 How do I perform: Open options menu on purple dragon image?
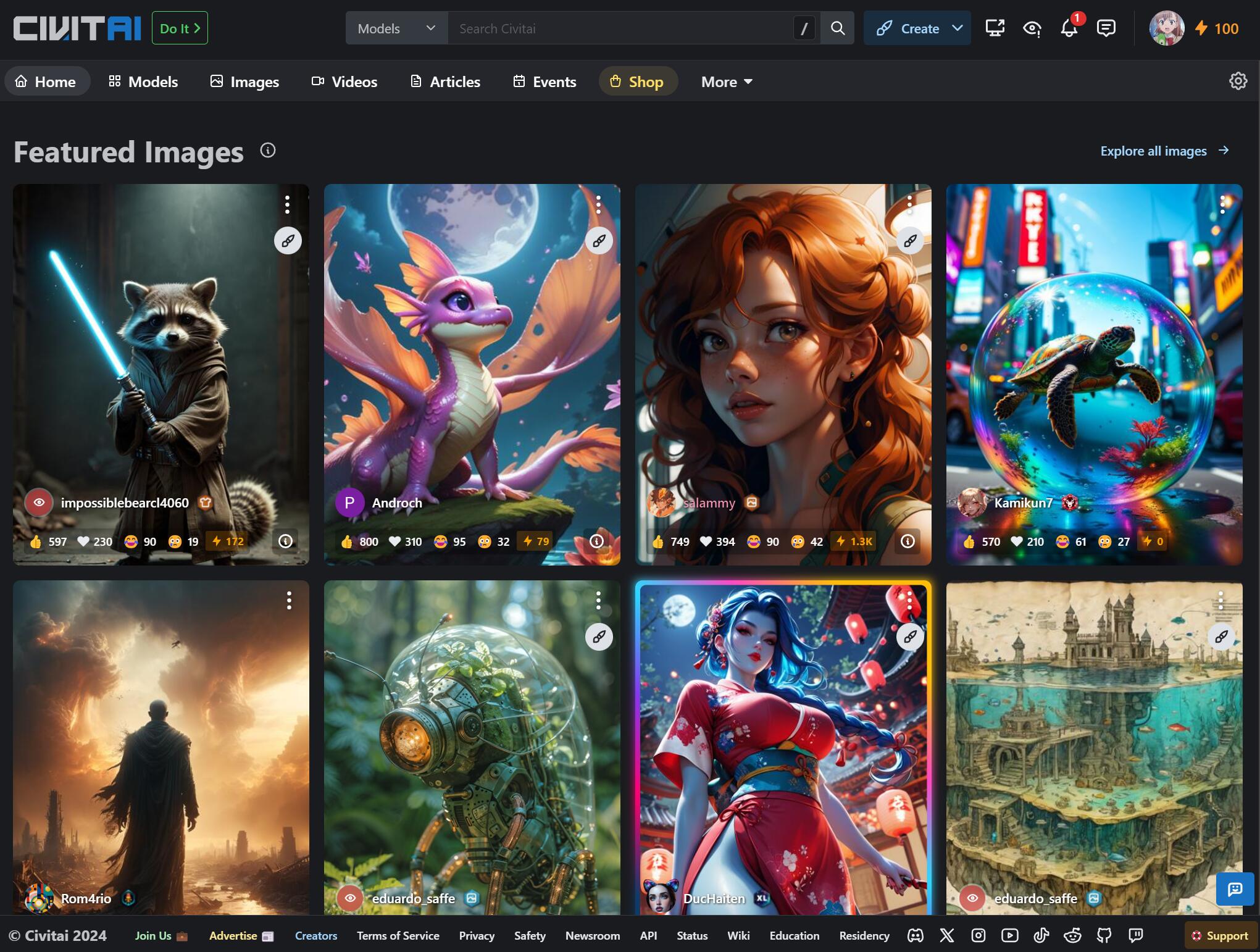pyautogui.click(x=599, y=204)
